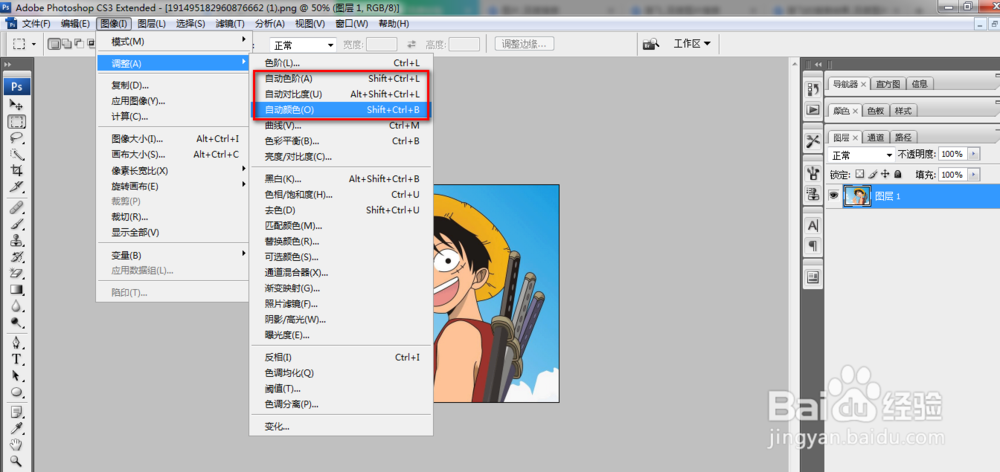Screen dimensions: 1000x472
Task: Switch to the 直方图 tab
Action: point(887,84)
